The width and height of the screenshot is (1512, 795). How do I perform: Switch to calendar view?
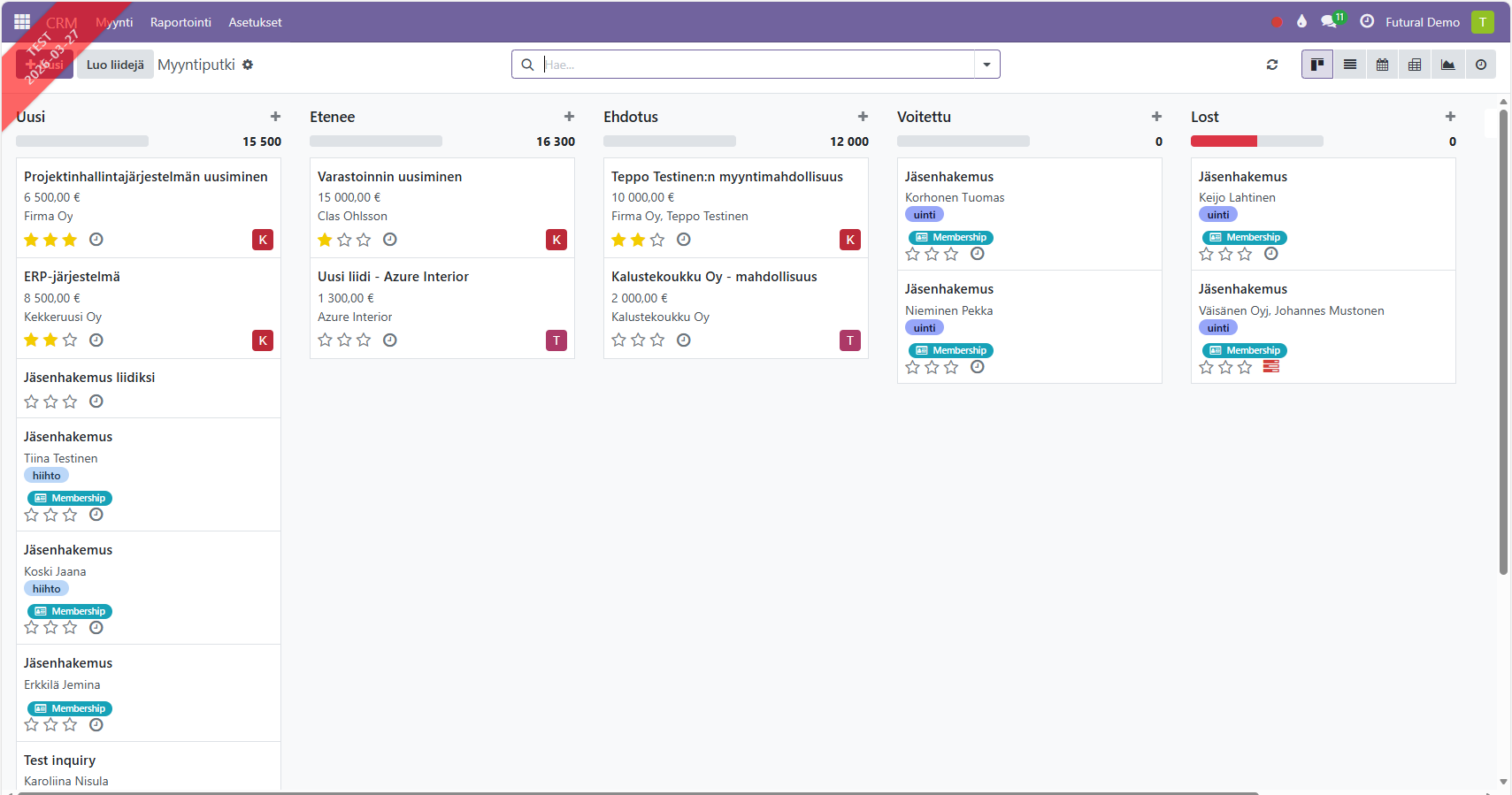coord(1383,65)
